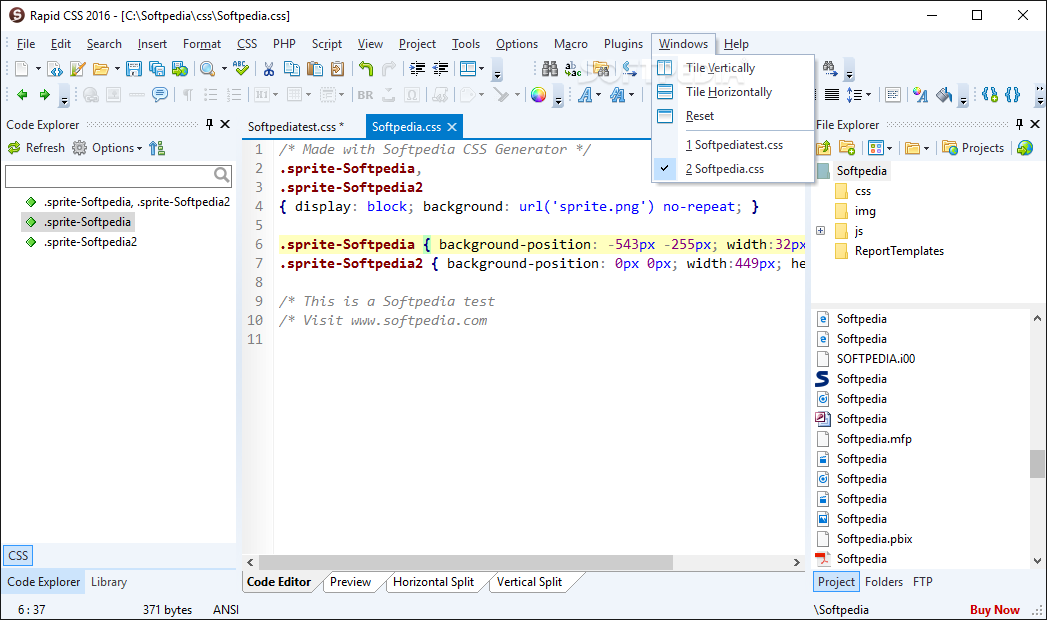The width and height of the screenshot is (1047, 620).
Task: Click the New document icon
Action: coord(22,69)
